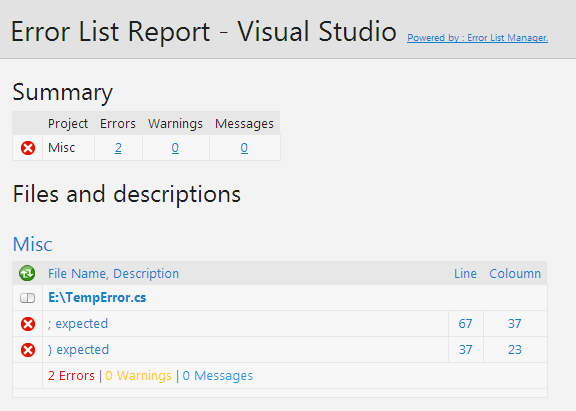Click the Project column header in Summary
This screenshot has height=411, width=576.
point(68,124)
